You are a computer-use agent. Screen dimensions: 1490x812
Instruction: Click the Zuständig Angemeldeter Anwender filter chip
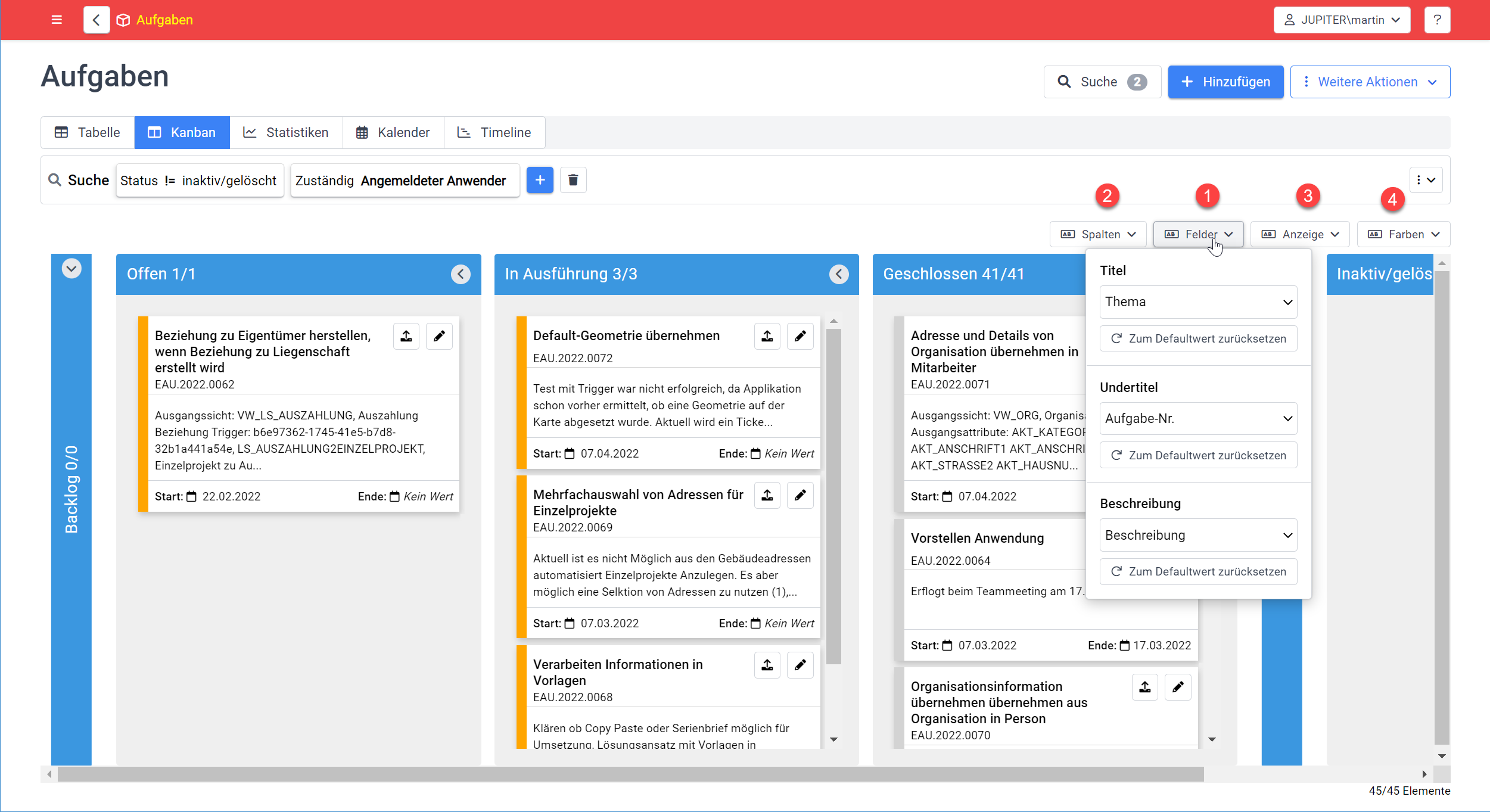(405, 181)
